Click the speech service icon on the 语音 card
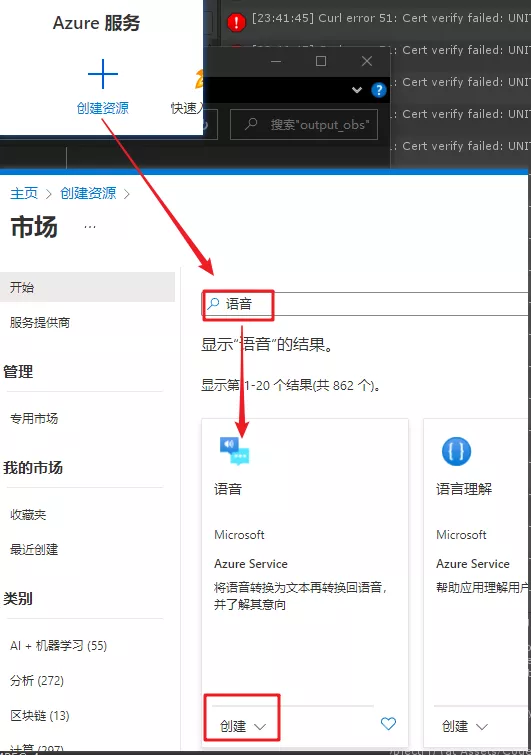This screenshot has height=755, width=531. pos(234,451)
